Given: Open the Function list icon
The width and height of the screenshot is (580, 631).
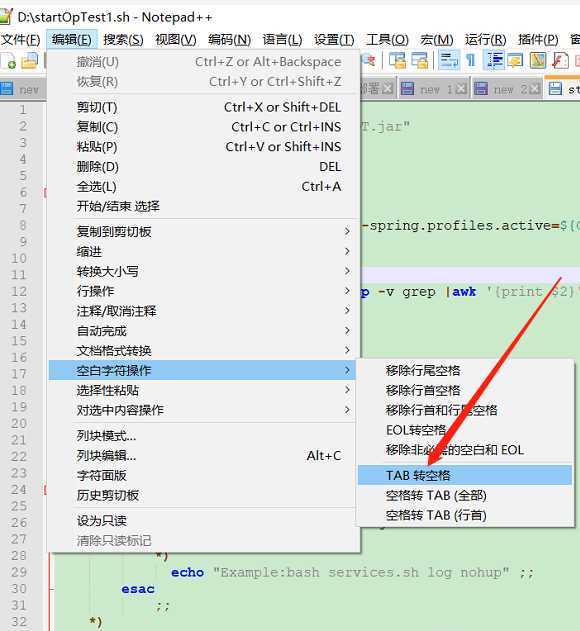Looking at the screenshot, I should 560,61.
